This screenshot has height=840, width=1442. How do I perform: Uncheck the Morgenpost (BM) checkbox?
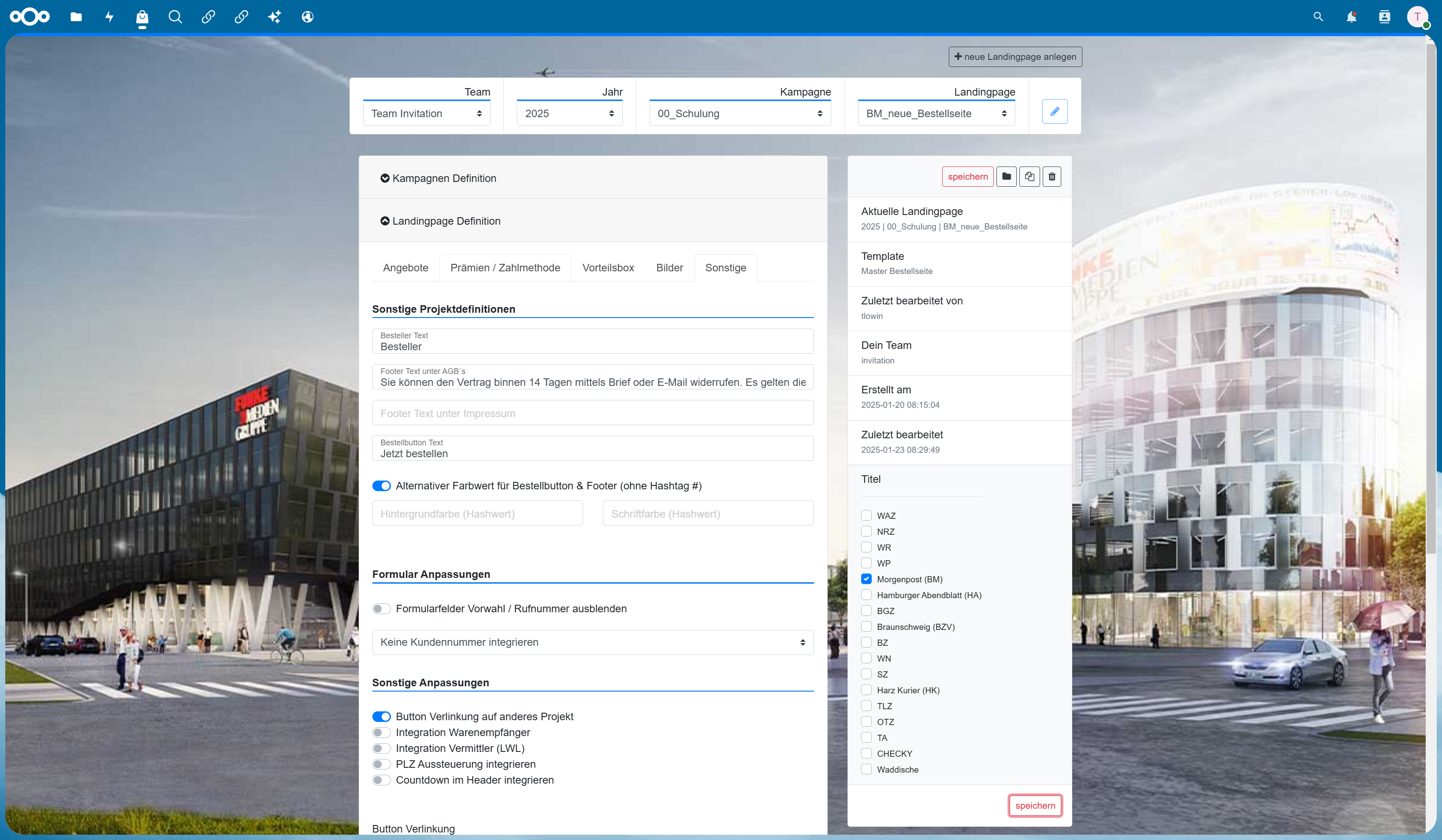[x=866, y=579]
